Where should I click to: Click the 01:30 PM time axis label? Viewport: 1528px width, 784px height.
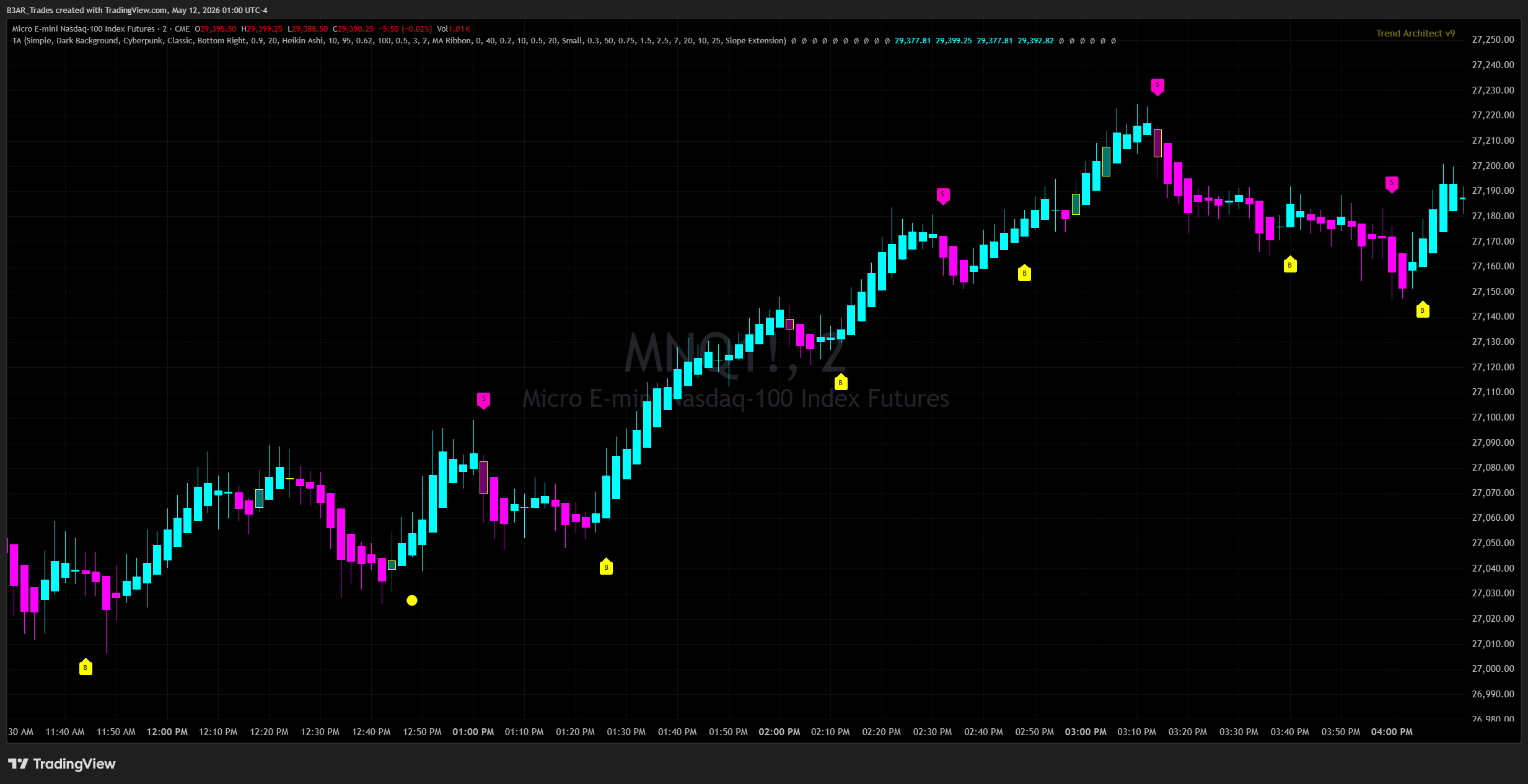(626, 731)
